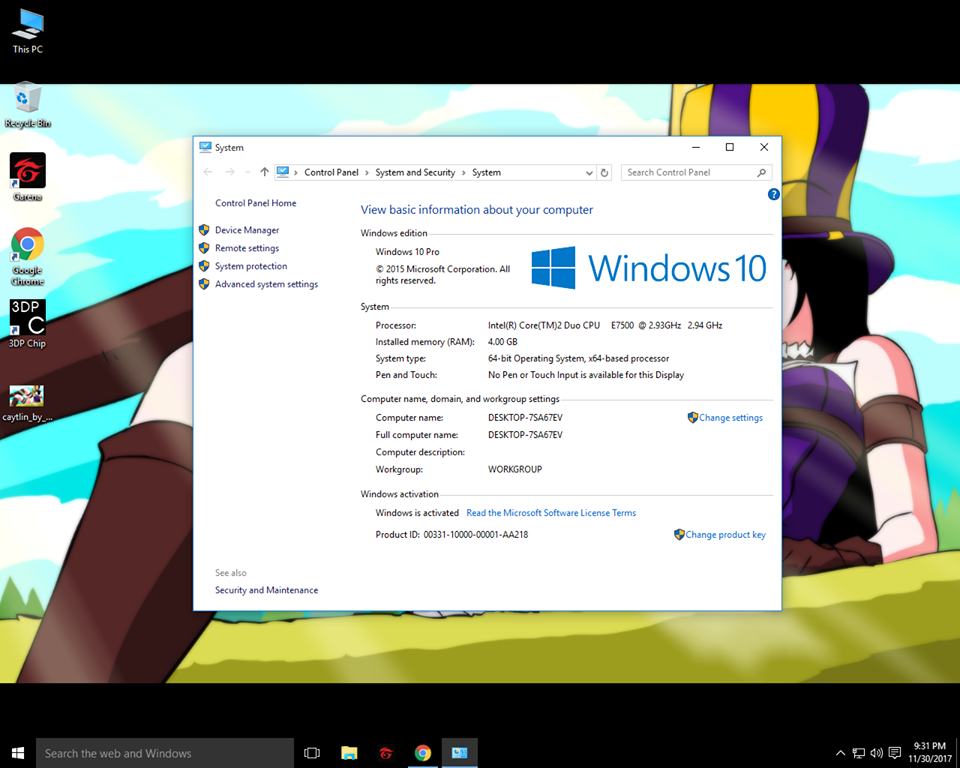Maximize the System window
Viewport: 960px width, 768px height.
730,147
